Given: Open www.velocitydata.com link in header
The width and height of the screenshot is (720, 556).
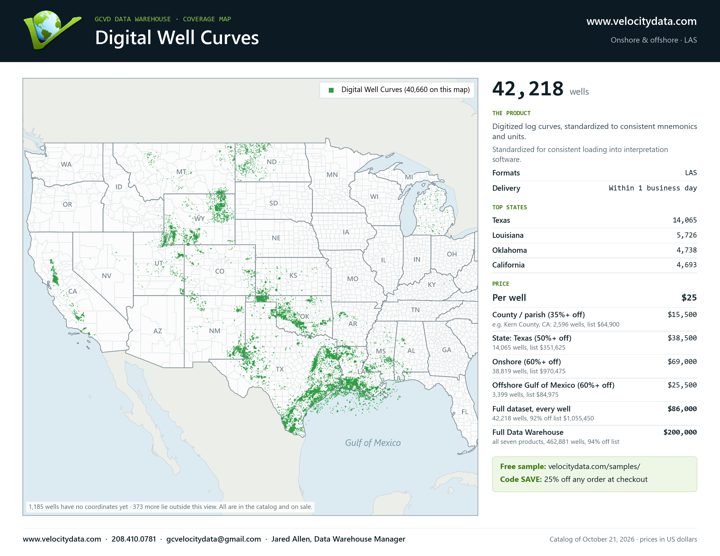Looking at the screenshot, I should click(x=641, y=21).
